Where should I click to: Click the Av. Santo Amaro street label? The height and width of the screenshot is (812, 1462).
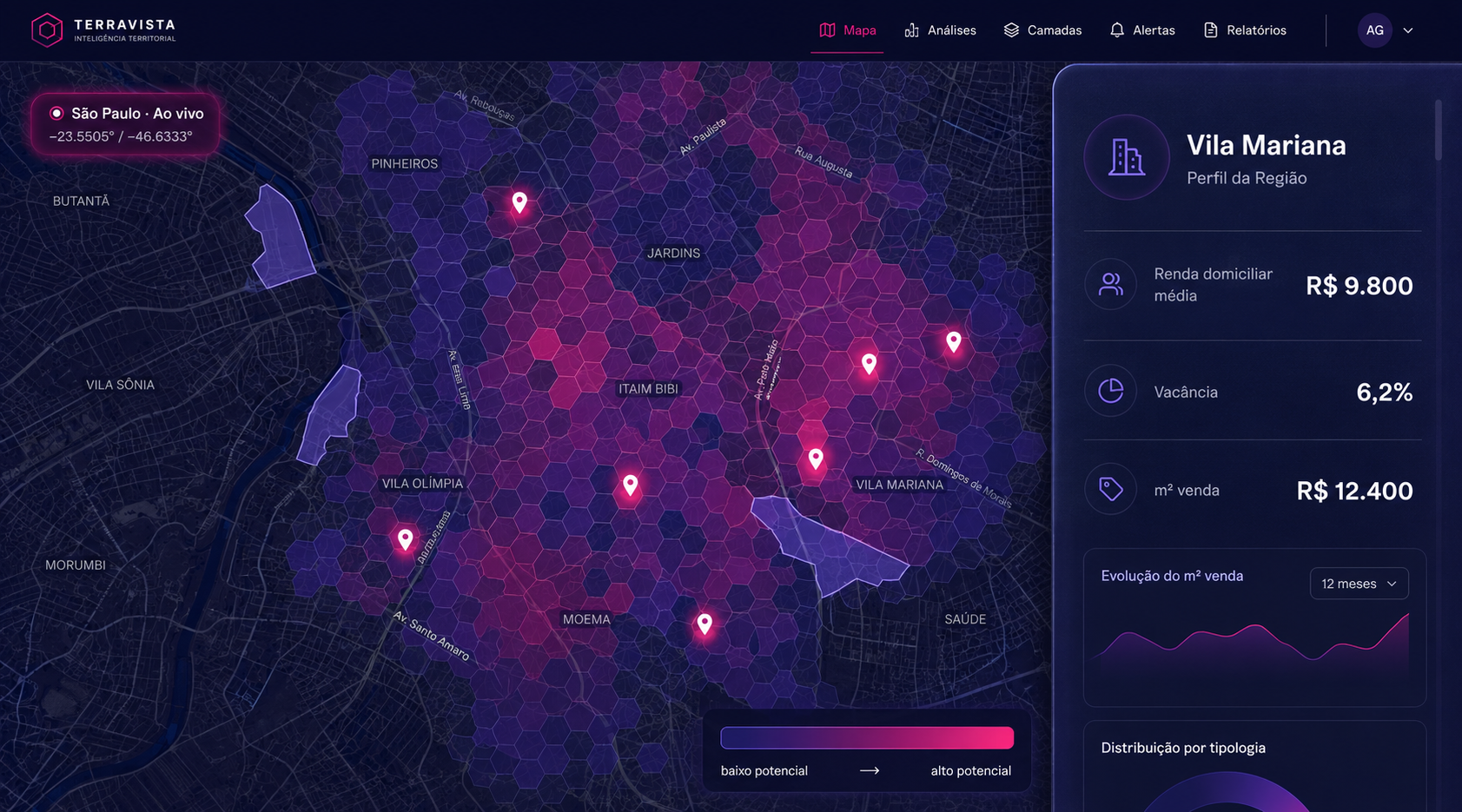[x=431, y=636]
